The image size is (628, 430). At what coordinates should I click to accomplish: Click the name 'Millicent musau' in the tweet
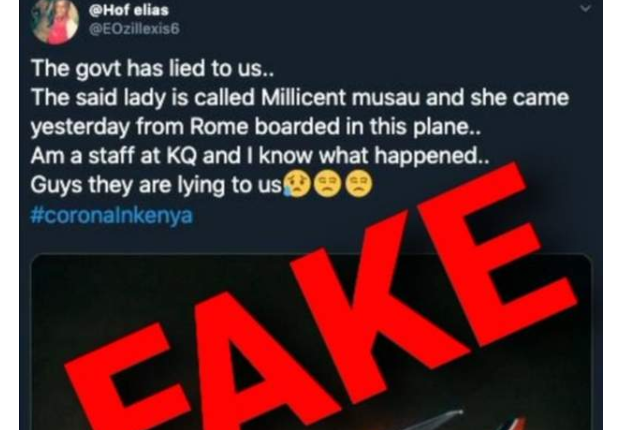coord(340,98)
